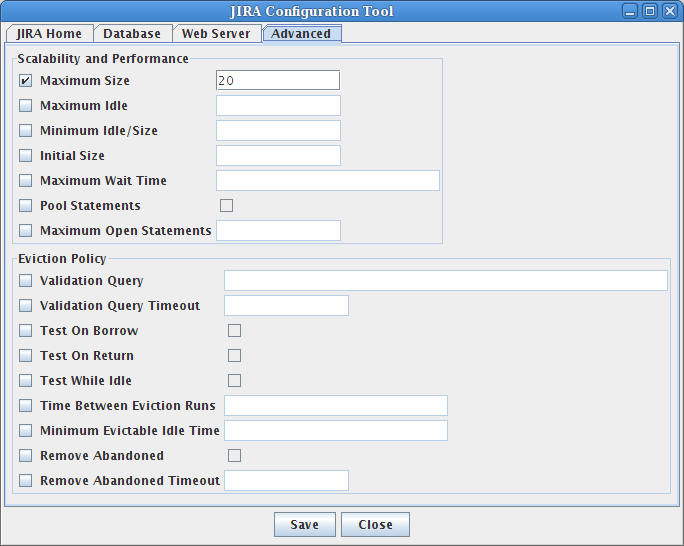684x546 pixels.
Task: Click the Remove Abandoned Timeout field
Action: [286, 481]
